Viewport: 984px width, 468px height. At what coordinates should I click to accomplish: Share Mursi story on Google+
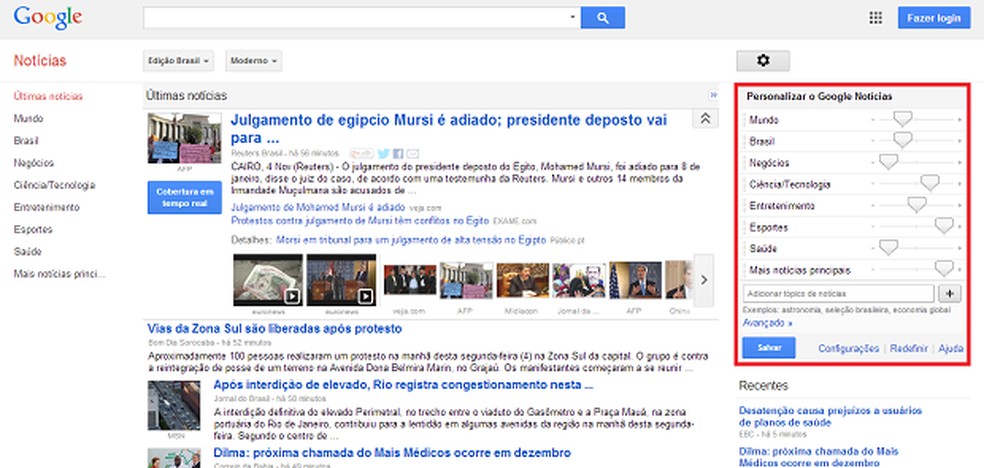361,154
